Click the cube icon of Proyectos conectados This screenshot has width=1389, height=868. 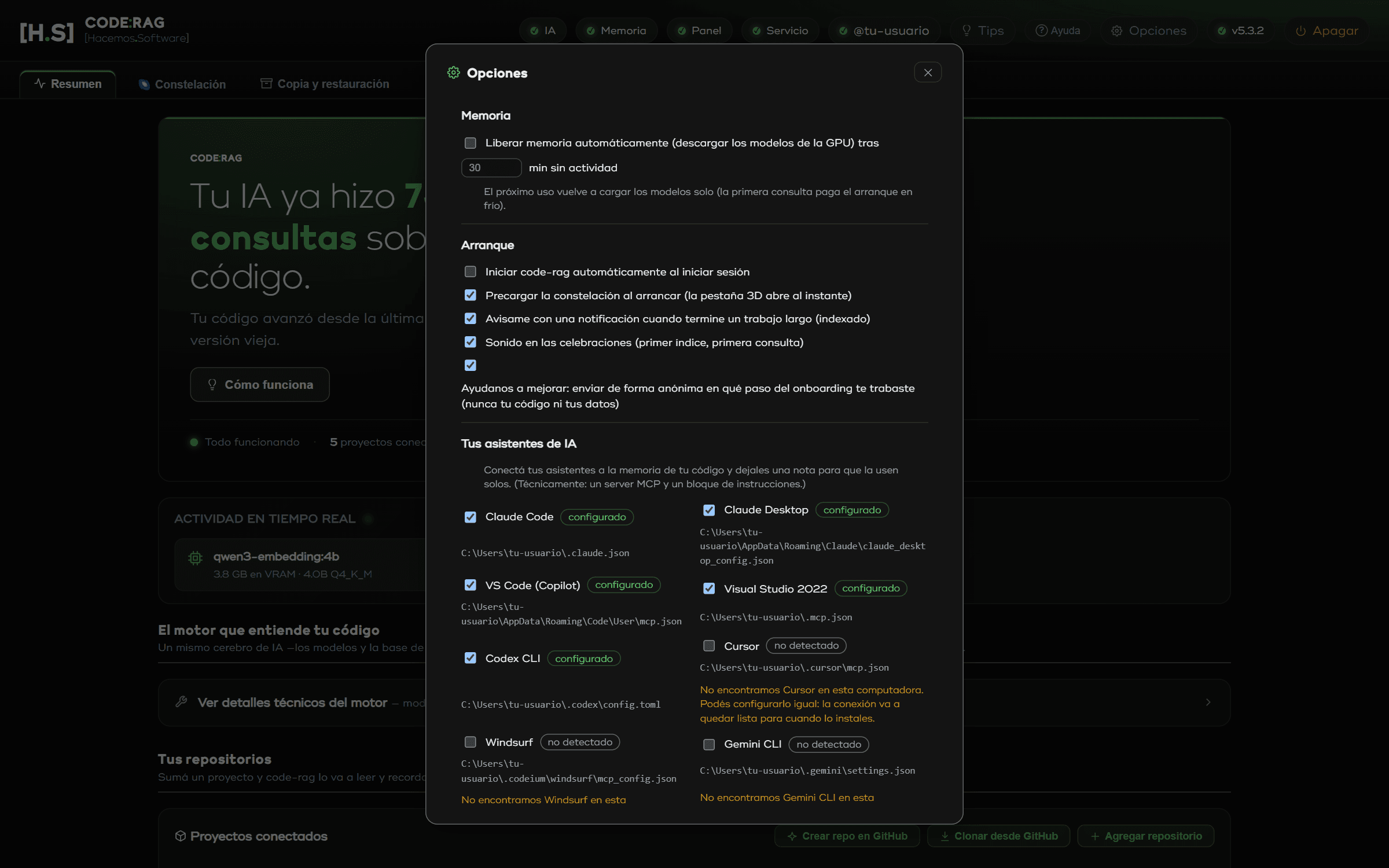click(x=181, y=836)
